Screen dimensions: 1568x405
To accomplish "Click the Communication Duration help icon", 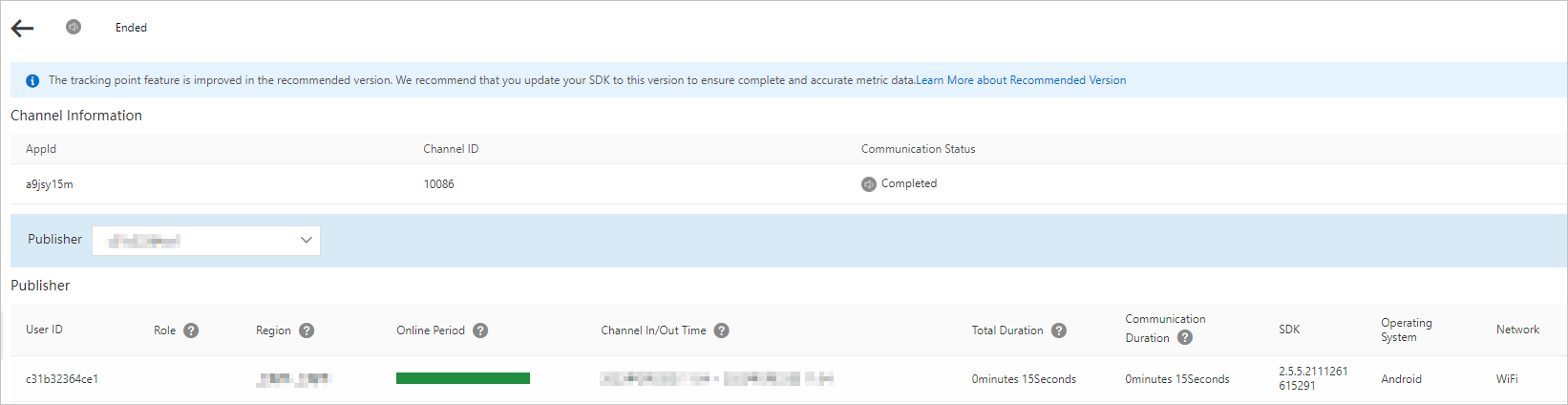I will 1185,337.
